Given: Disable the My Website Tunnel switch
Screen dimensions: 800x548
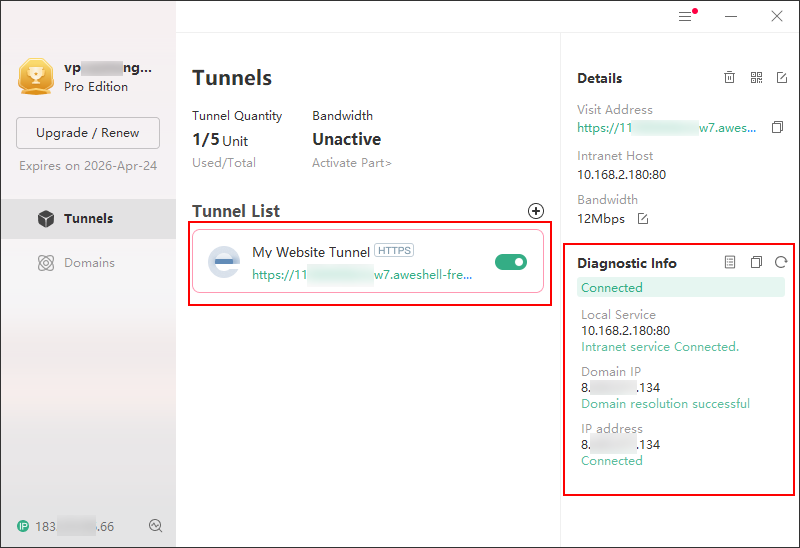Looking at the screenshot, I should [511, 262].
